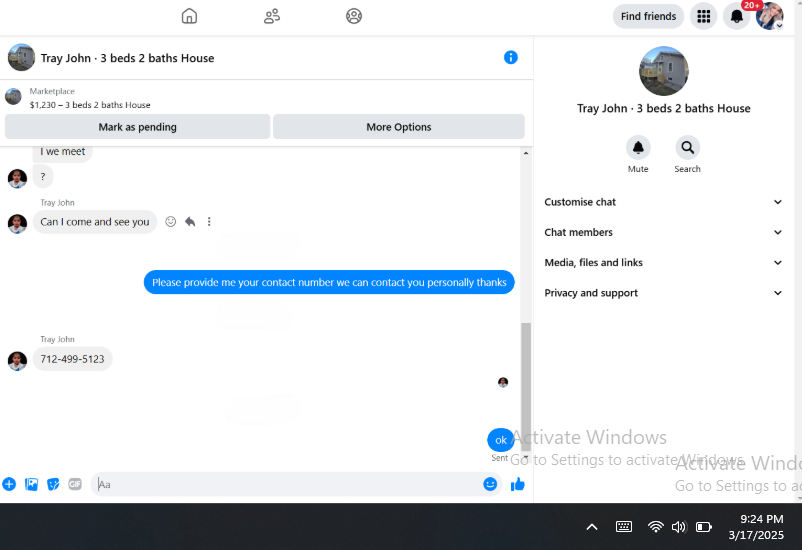Click the large listing photo in side panel
Screen dimensions: 802x550
pyautogui.click(x=664, y=71)
